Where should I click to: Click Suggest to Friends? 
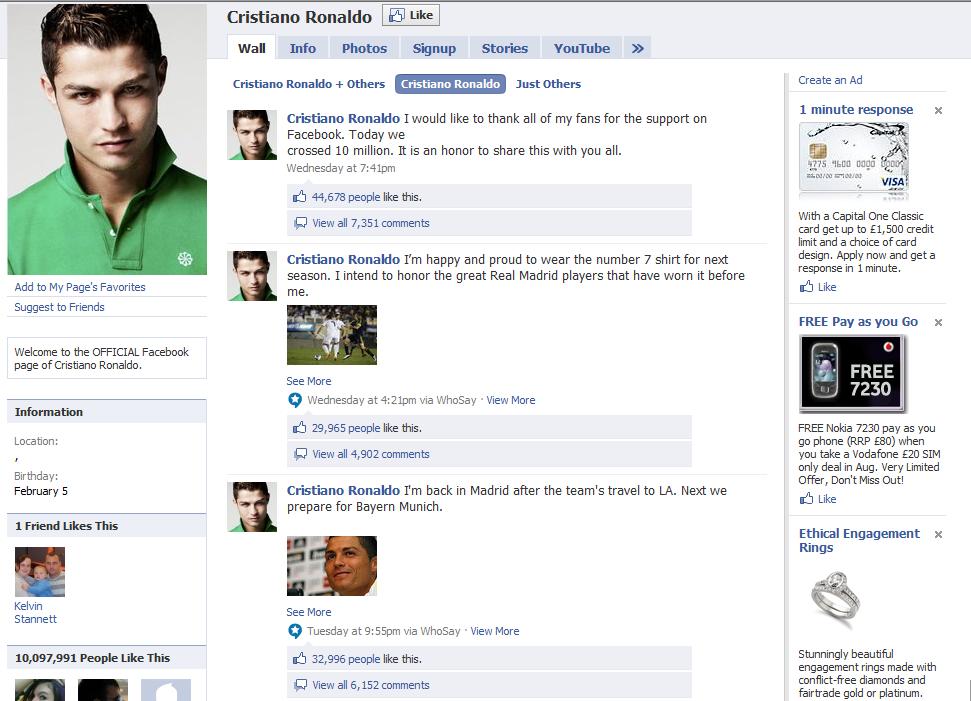tap(59, 307)
